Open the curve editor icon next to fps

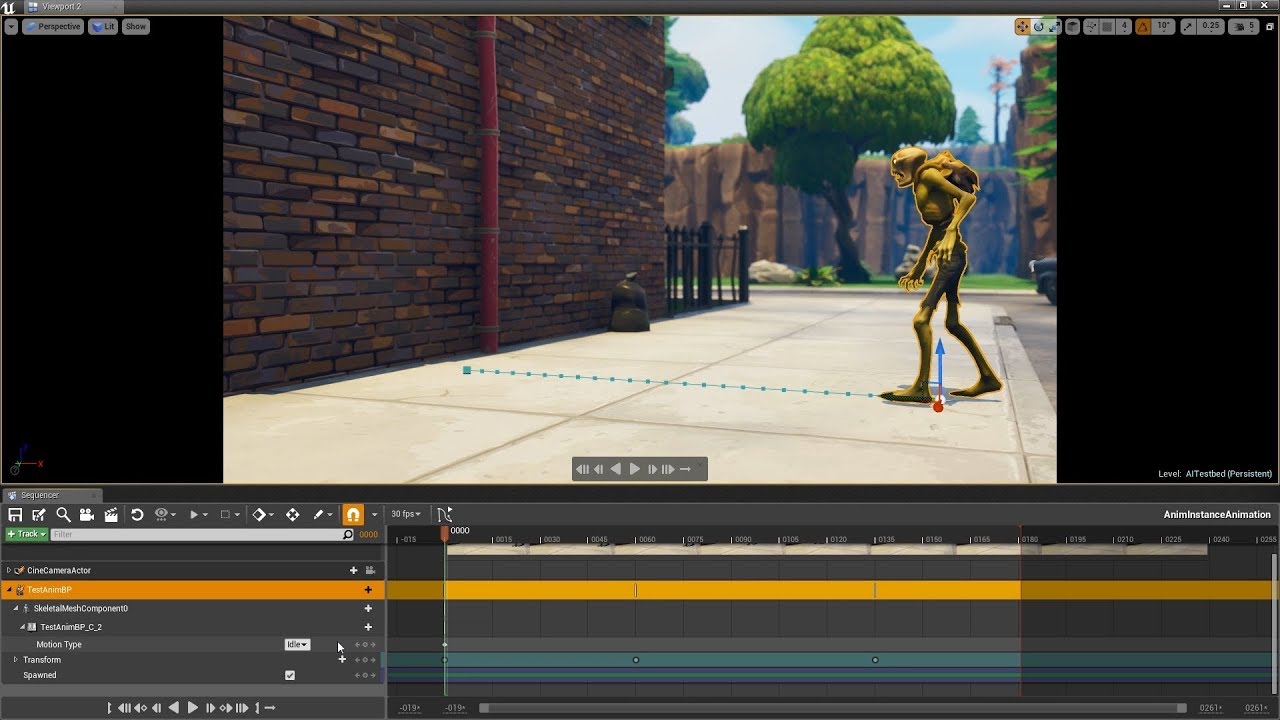tap(445, 515)
